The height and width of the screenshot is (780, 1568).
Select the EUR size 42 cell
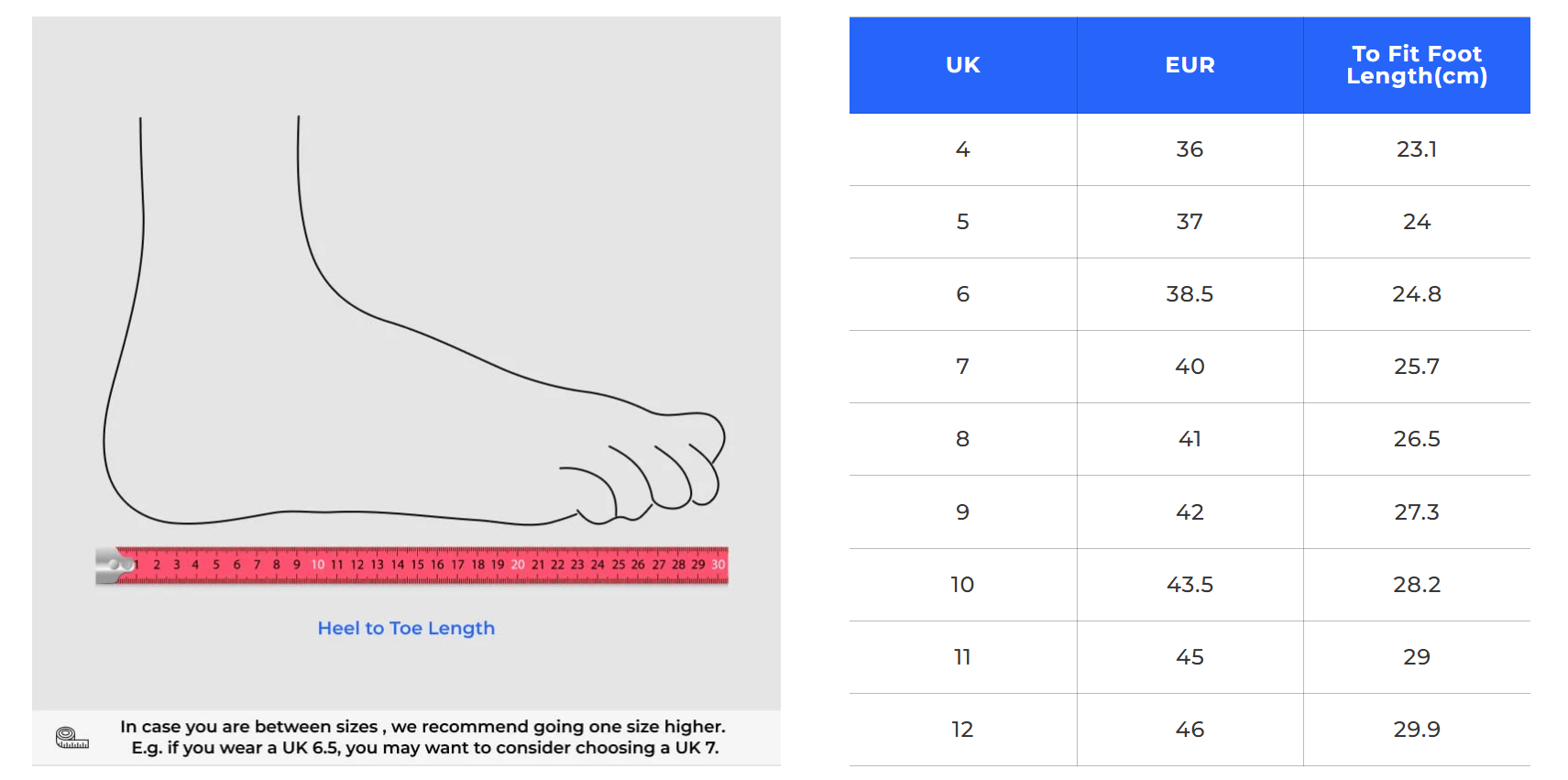click(x=1190, y=512)
